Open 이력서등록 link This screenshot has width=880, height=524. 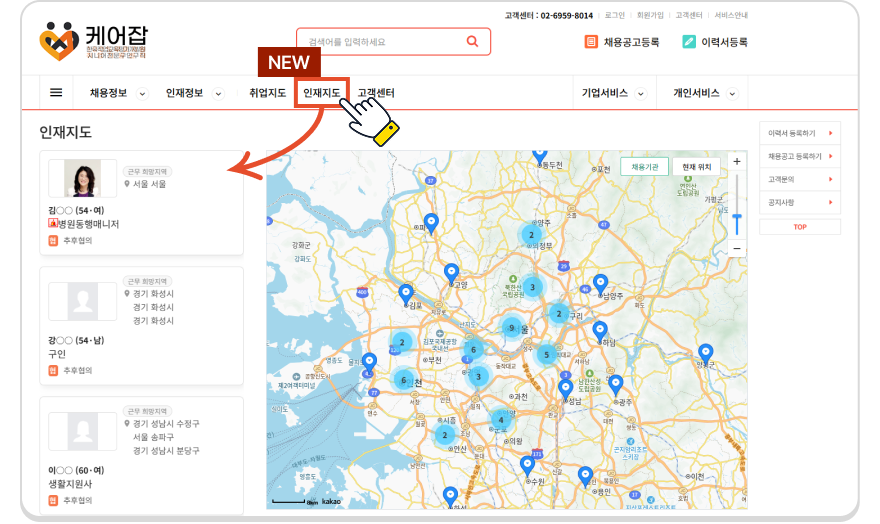click(724, 42)
